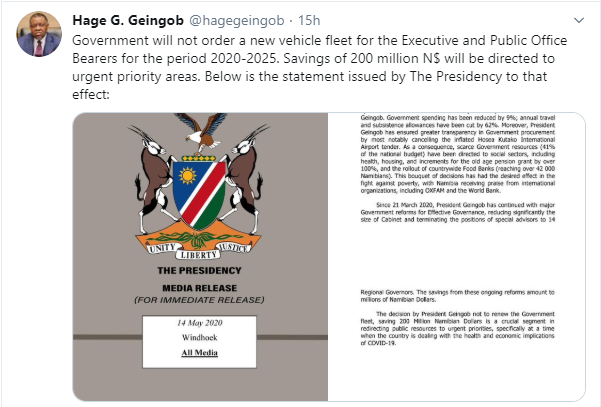Open the statement text page image

click(456, 257)
